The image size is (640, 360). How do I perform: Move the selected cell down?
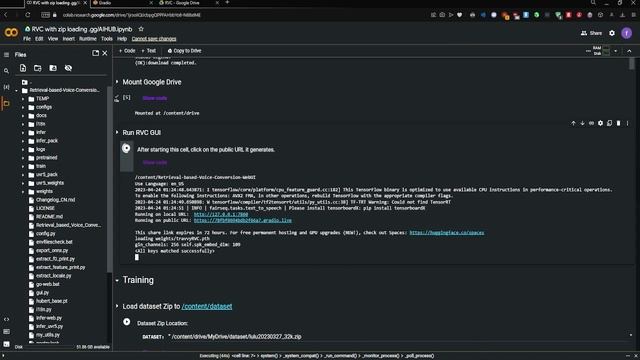point(582,123)
